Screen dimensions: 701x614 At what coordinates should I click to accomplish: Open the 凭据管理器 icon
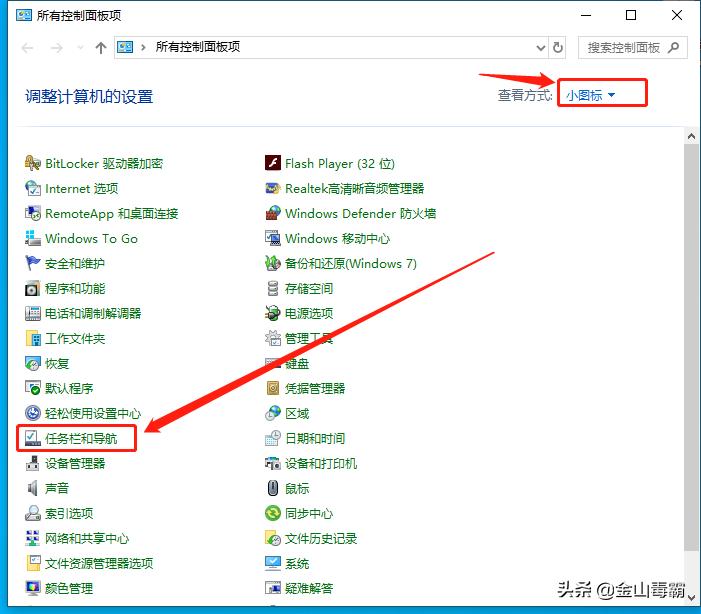tap(273, 389)
